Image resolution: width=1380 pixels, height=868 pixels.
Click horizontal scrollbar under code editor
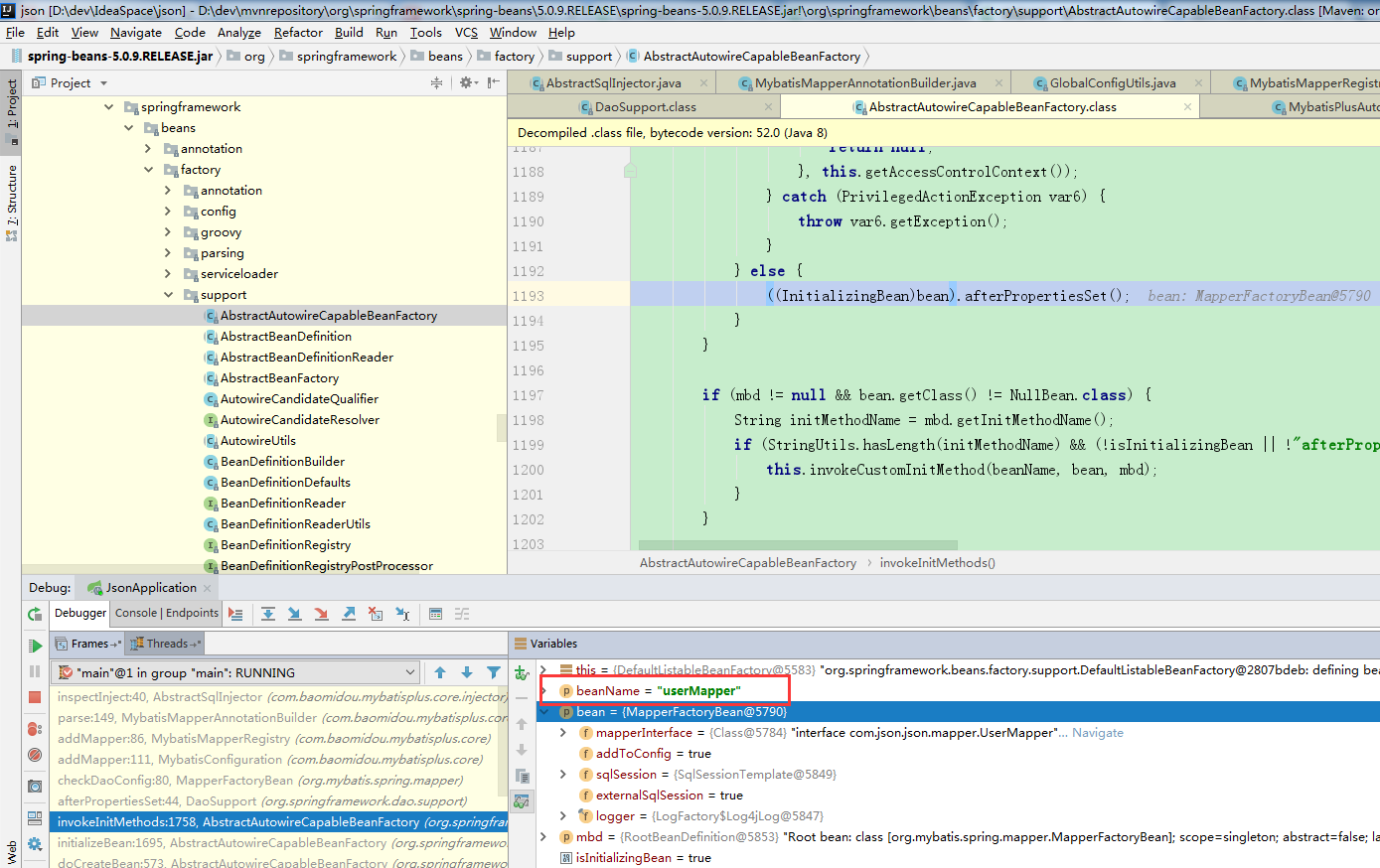pos(798,545)
